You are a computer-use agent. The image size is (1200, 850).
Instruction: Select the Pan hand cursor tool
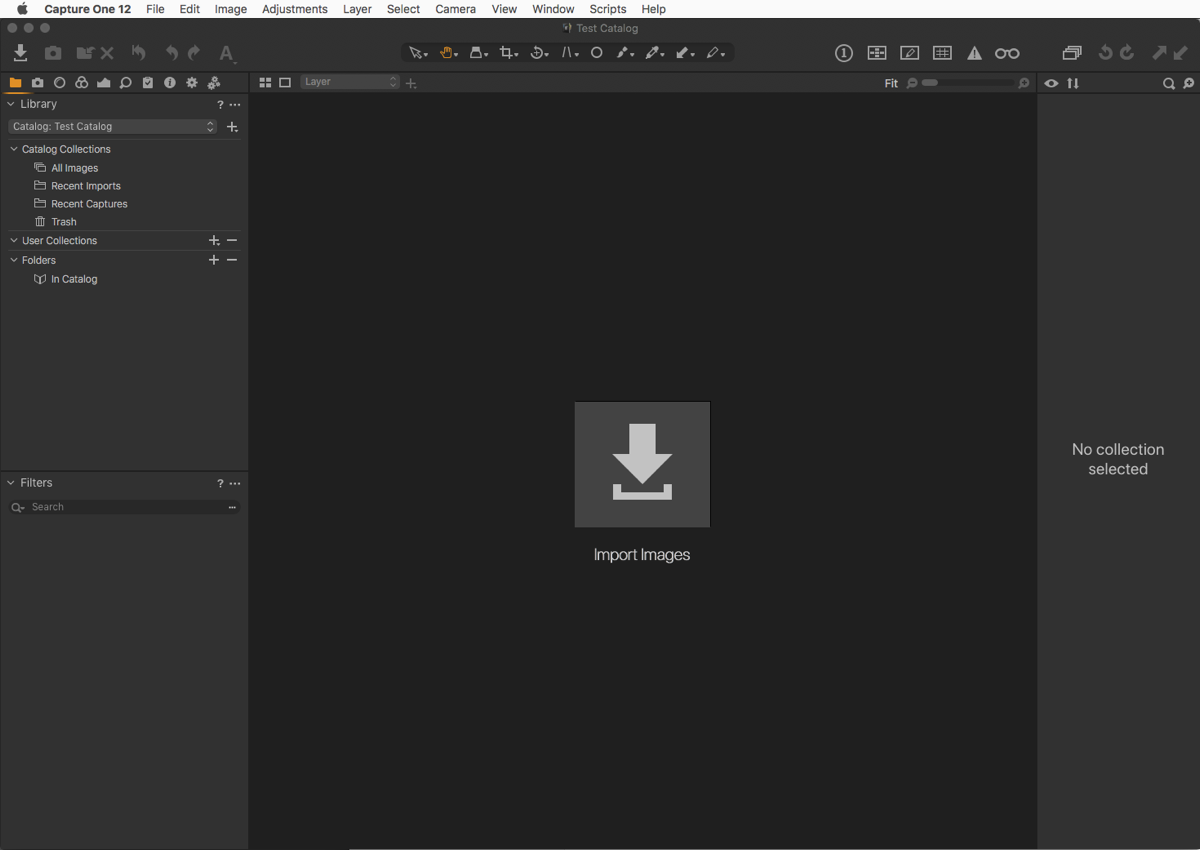447,53
